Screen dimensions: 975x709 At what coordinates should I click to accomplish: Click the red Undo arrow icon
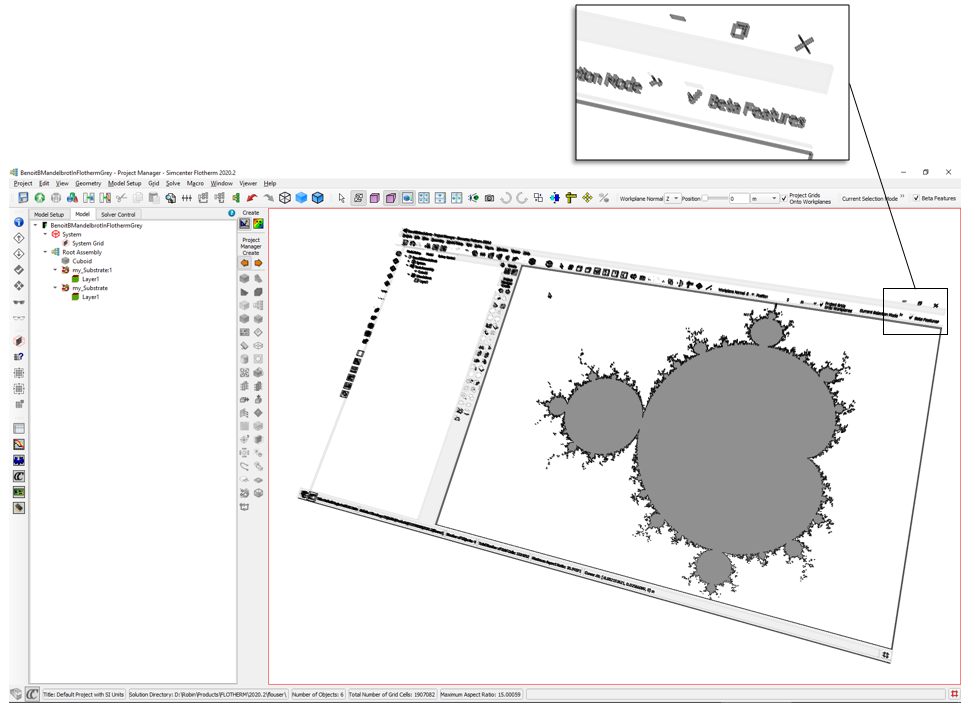[252, 198]
